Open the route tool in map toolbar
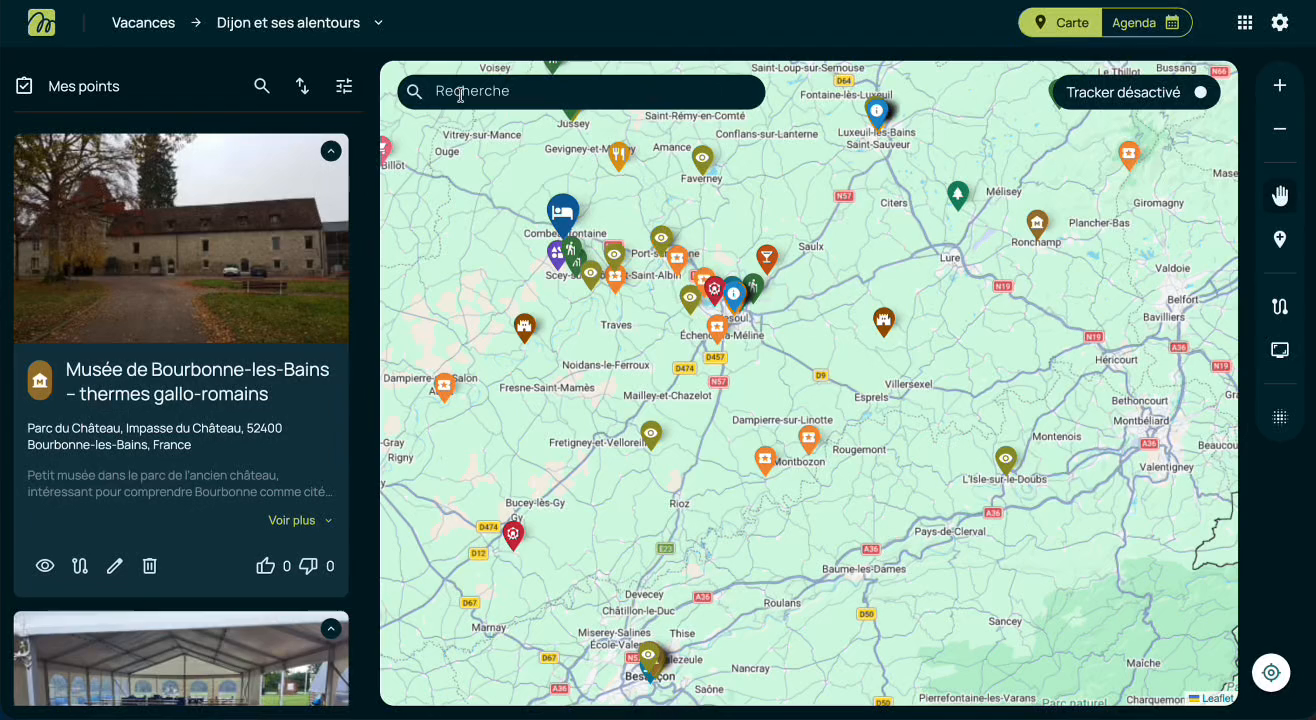Viewport: 1316px width, 720px height. 1280,307
